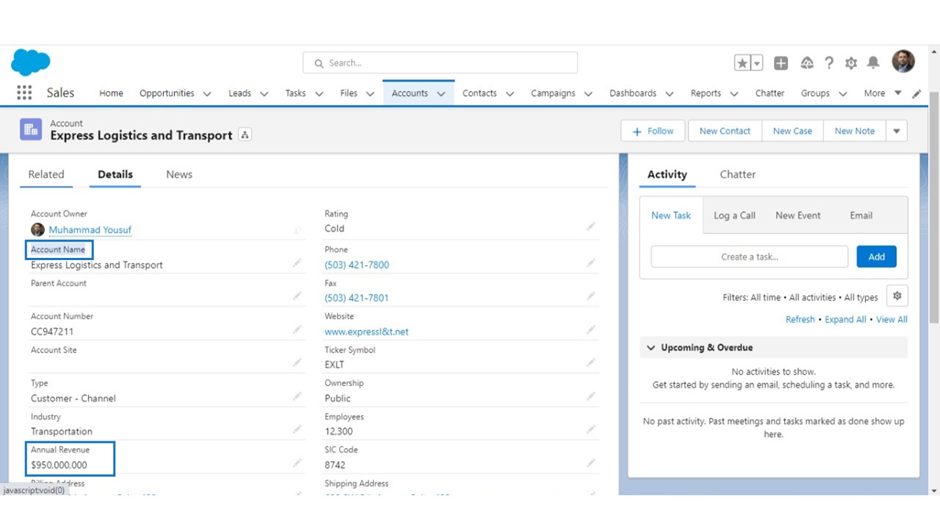Click the New Case button

[793, 131]
